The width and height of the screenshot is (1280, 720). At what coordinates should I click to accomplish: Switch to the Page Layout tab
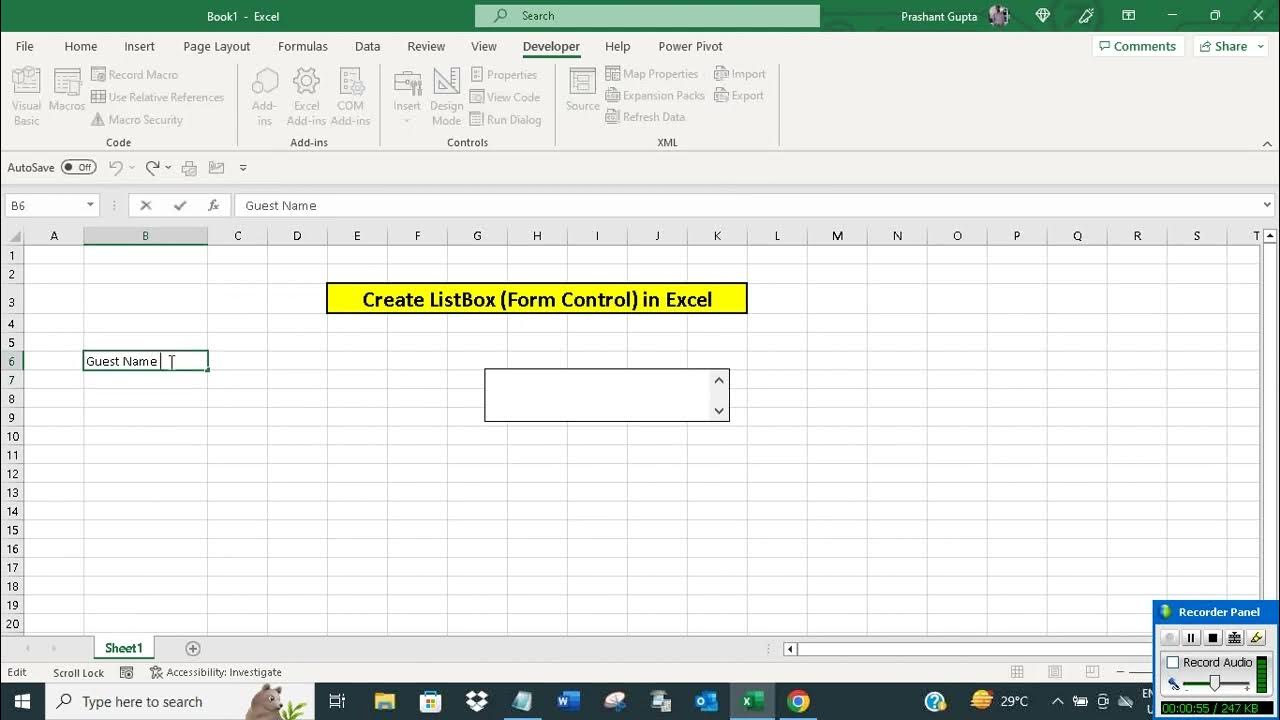tap(217, 47)
